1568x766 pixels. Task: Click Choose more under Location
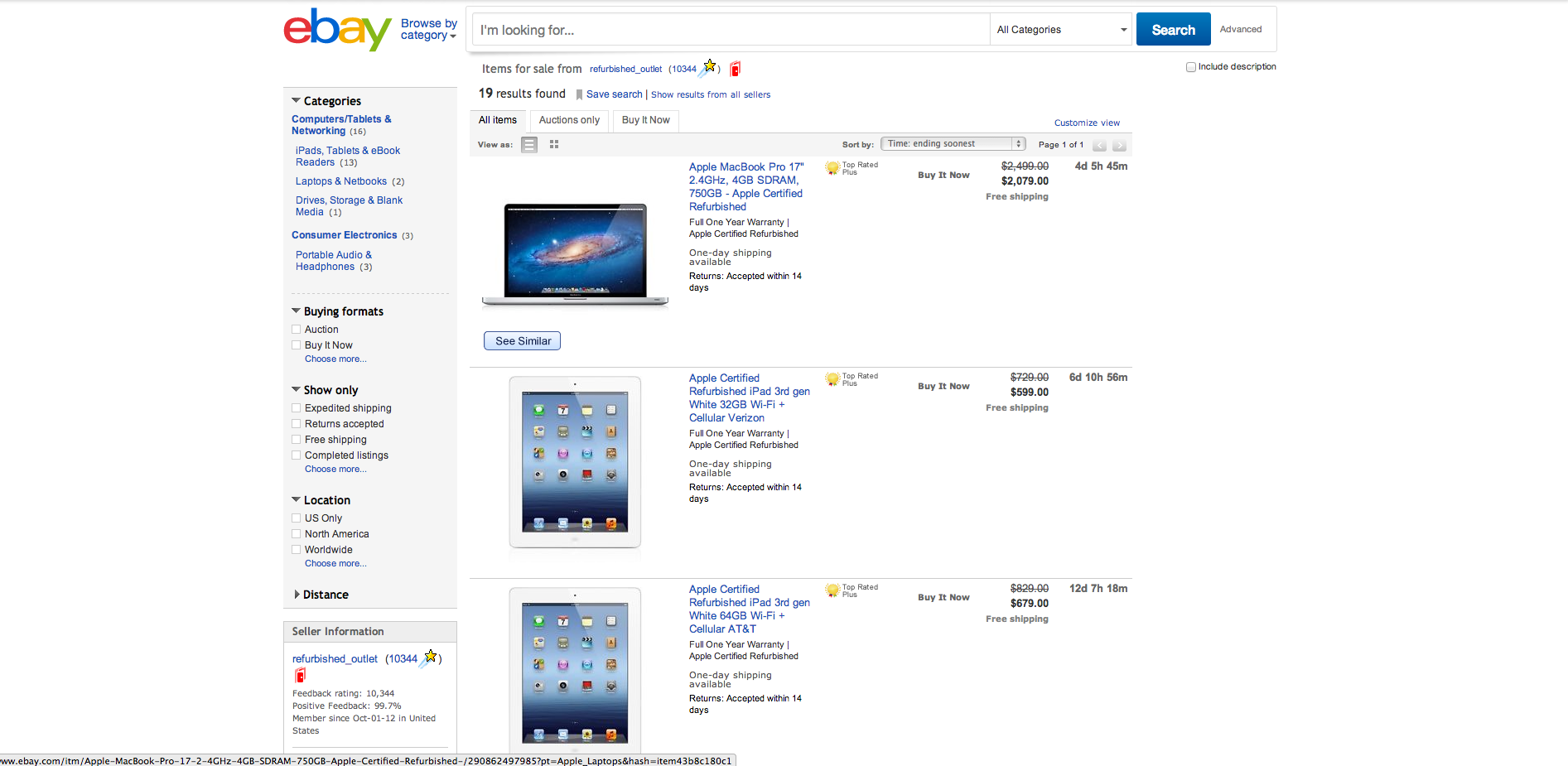coord(335,564)
